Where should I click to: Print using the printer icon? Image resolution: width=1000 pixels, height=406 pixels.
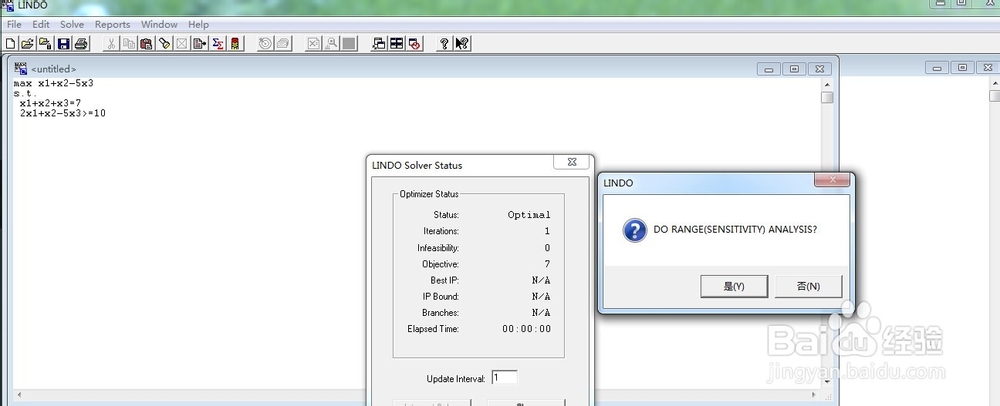[x=80, y=43]
